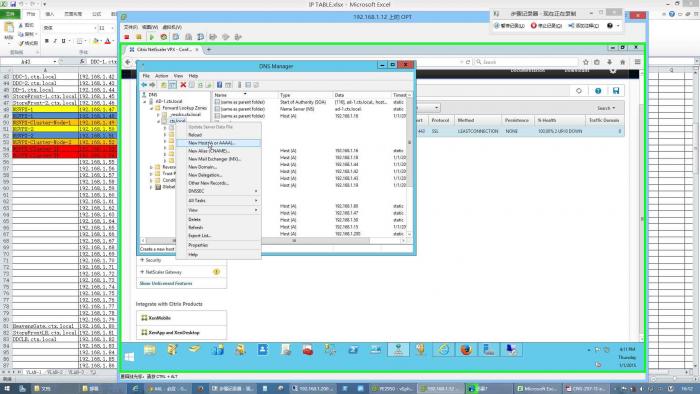Click the red Delete X in DNS Manager toolbar
This screenshot has width=700, height=394.
(x=183, y=85)
